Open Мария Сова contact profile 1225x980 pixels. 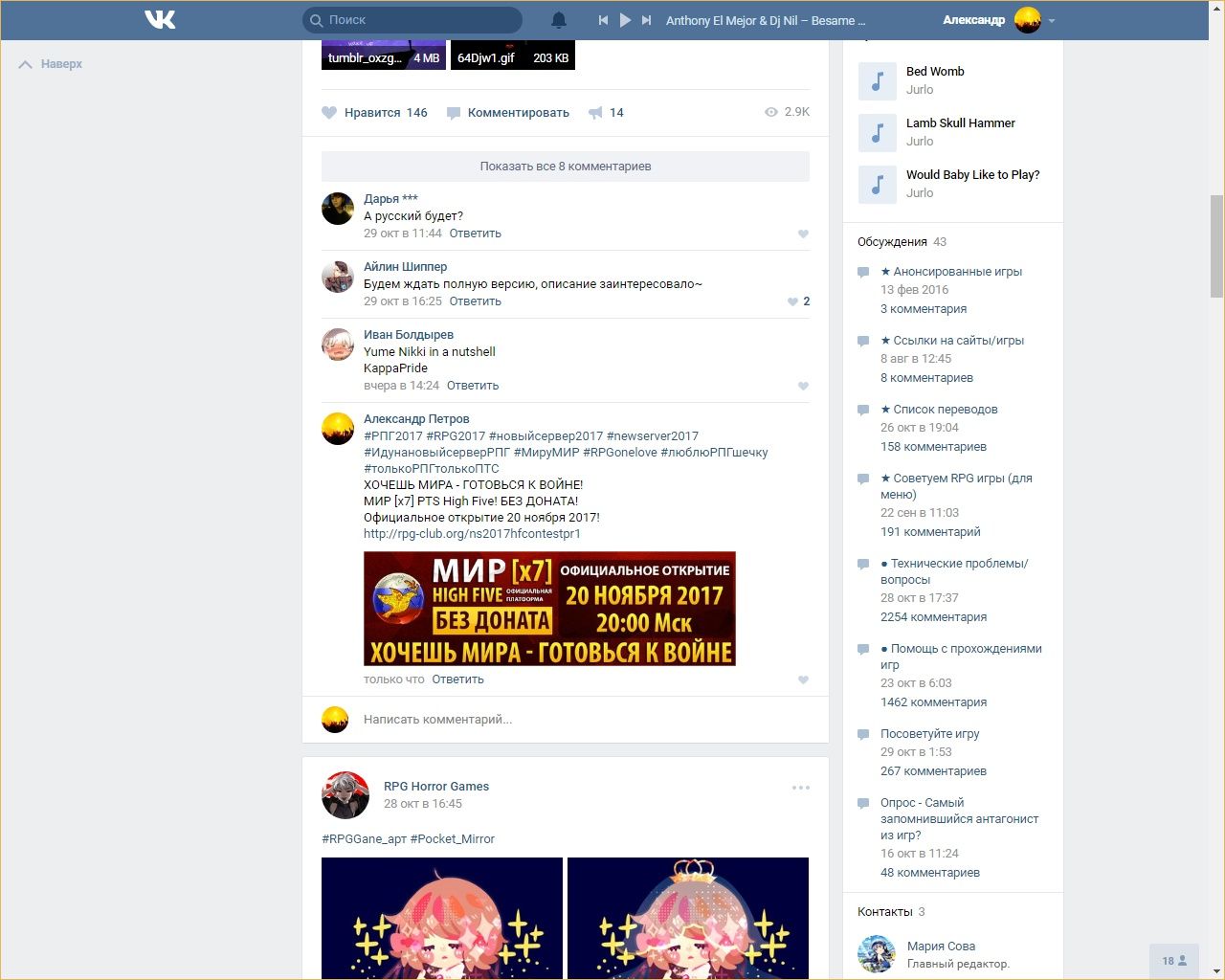pos(941,947)
